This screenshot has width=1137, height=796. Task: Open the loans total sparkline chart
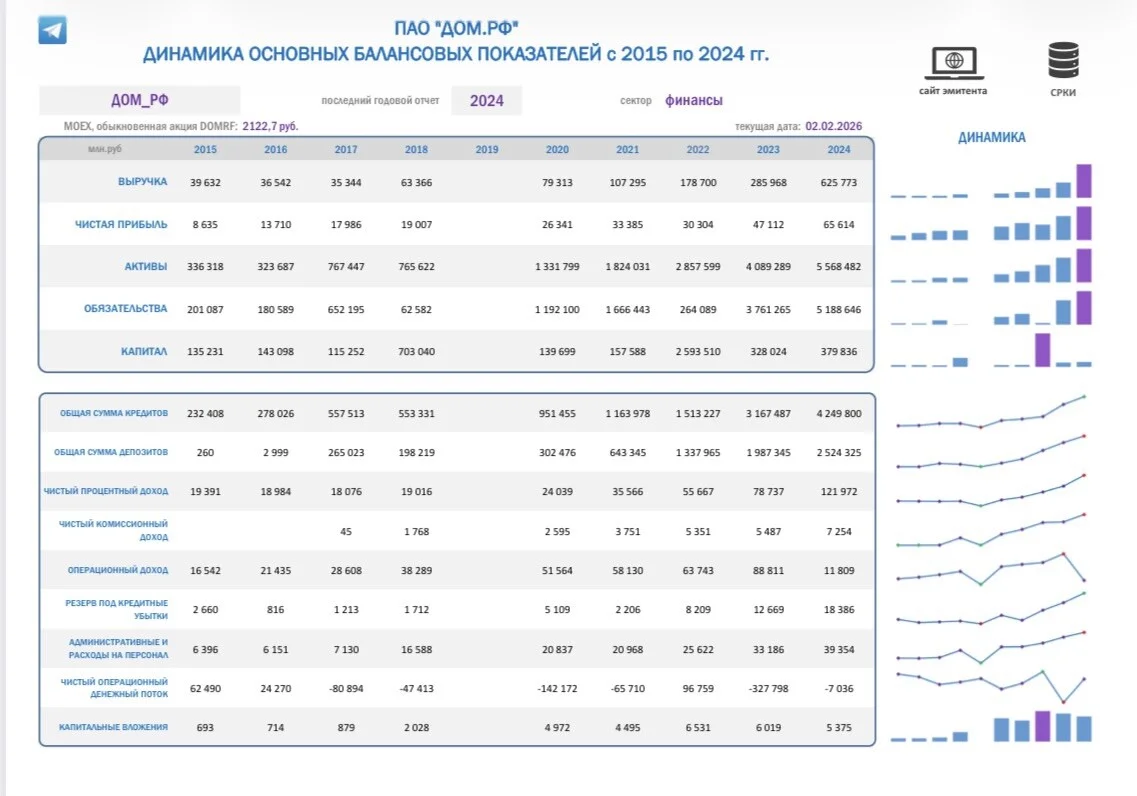[991, 412]
